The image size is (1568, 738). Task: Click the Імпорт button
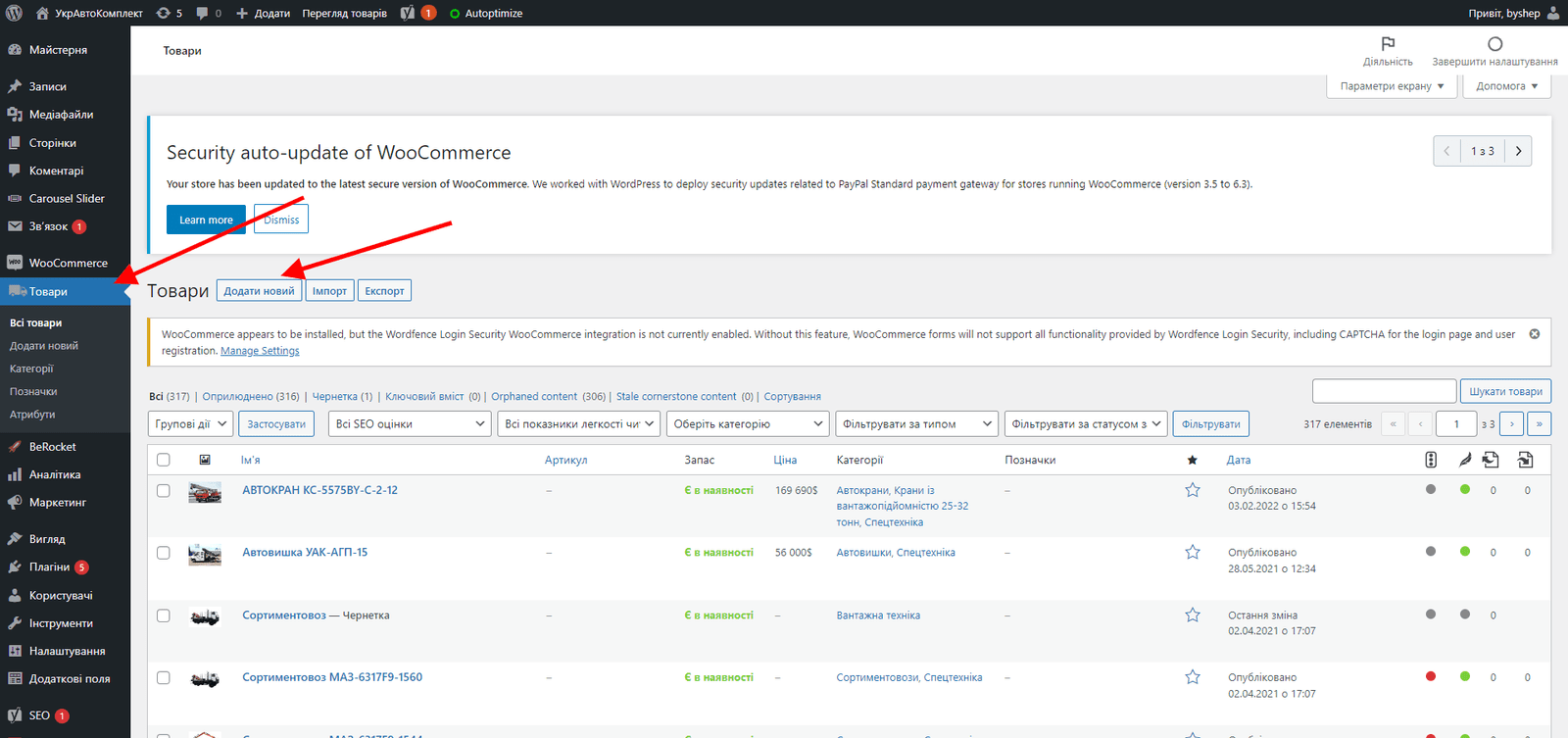[329, 291]
